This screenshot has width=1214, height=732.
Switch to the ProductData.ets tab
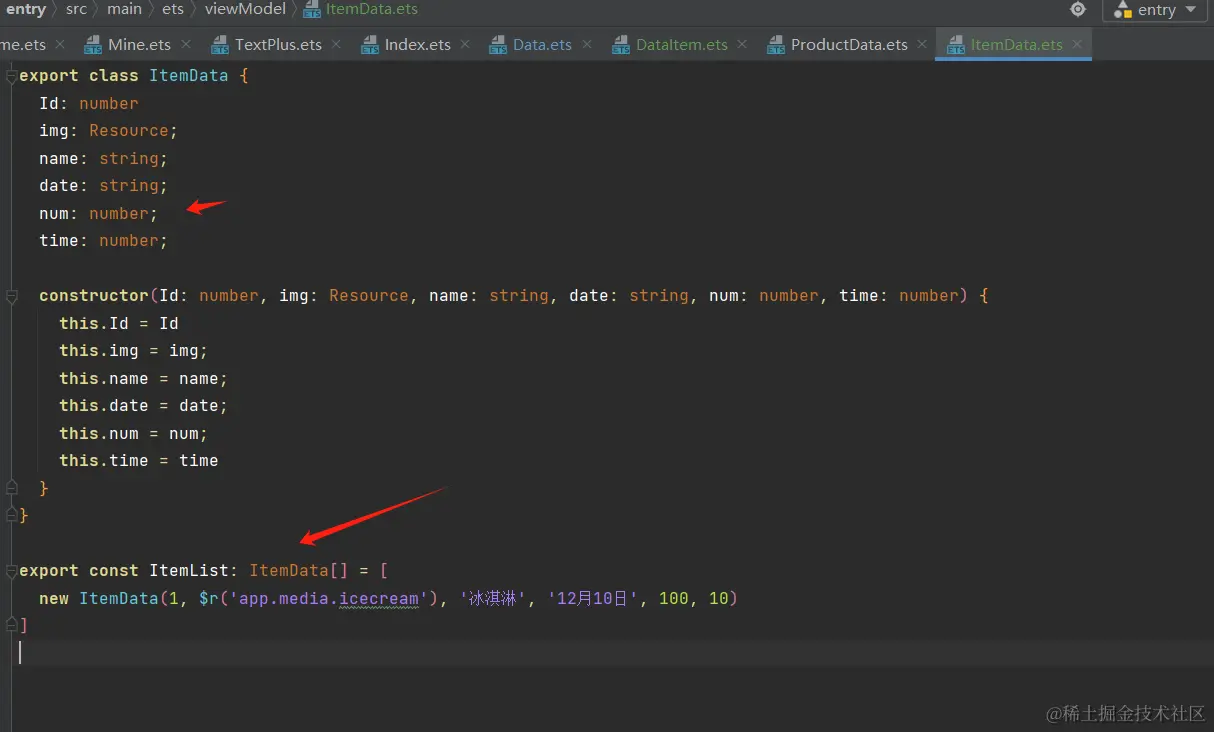(849, 44)
